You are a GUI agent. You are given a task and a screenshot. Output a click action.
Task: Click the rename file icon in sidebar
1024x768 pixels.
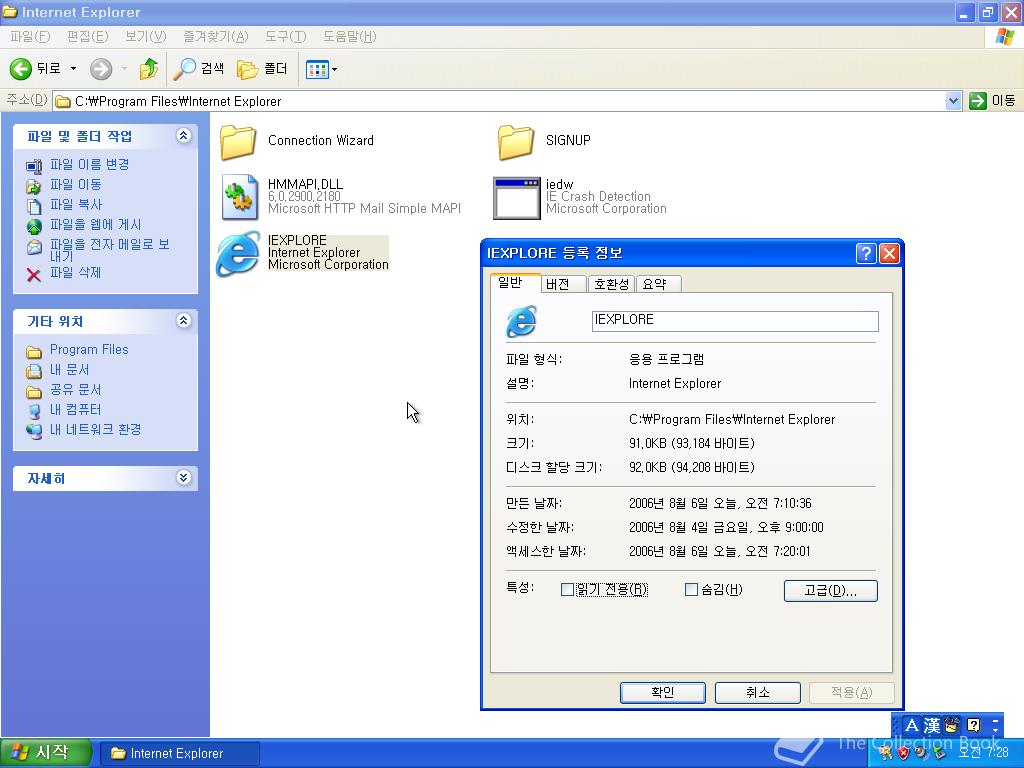pyautogui.click(x=34, y=167)
